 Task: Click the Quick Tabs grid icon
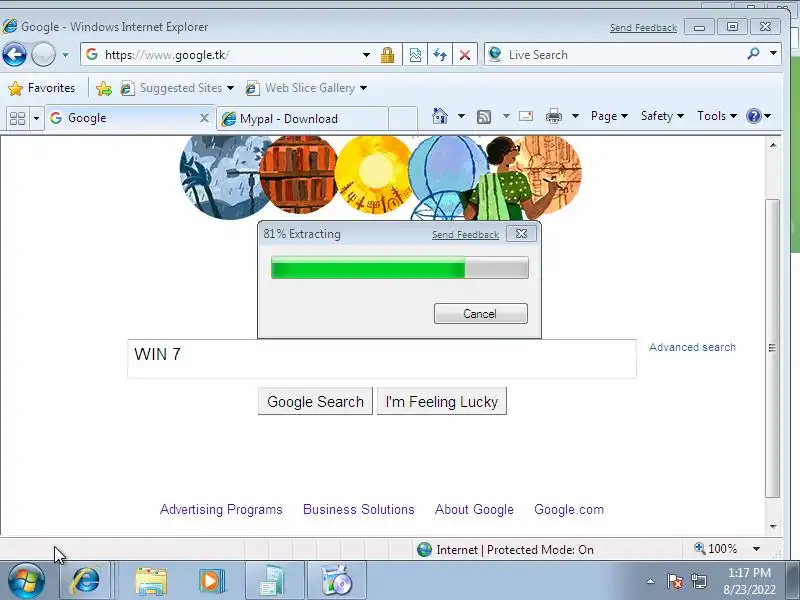click(x=17, y=118)
